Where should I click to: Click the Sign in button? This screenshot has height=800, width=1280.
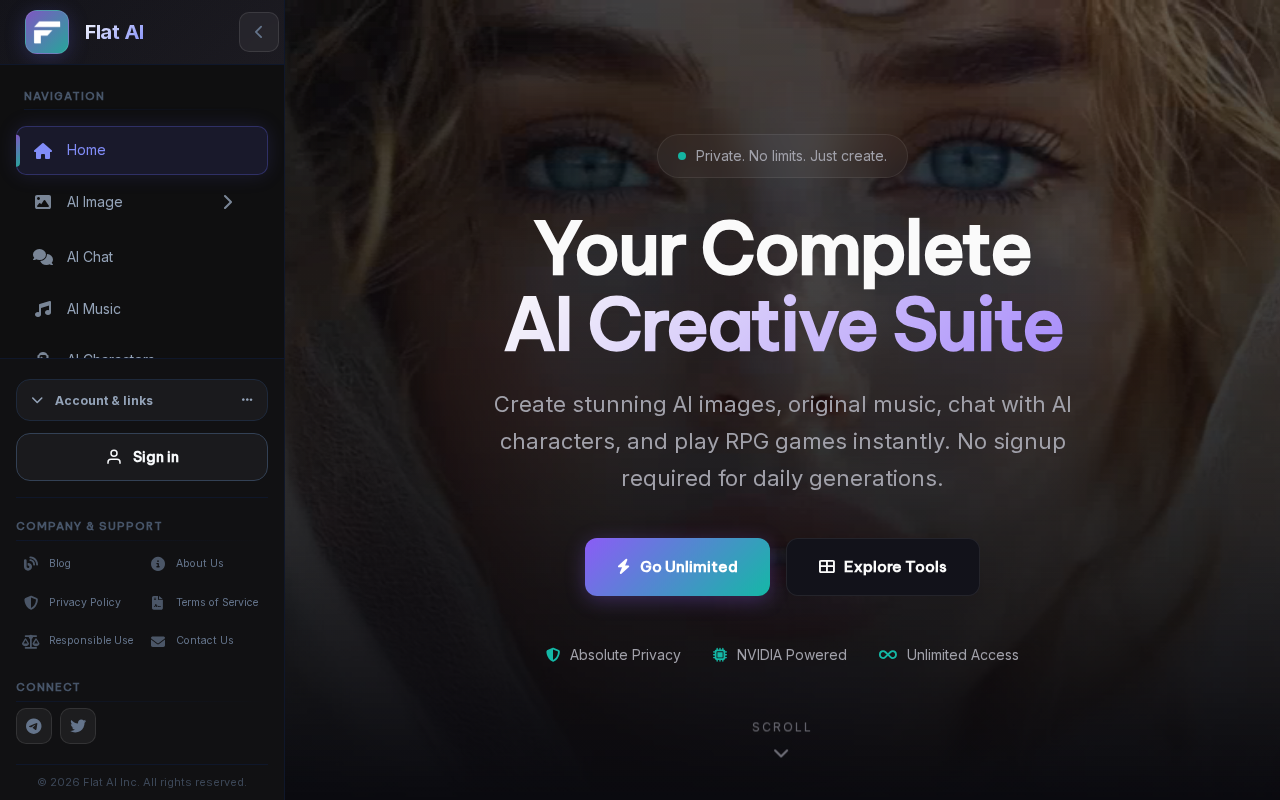pos(142,457)
